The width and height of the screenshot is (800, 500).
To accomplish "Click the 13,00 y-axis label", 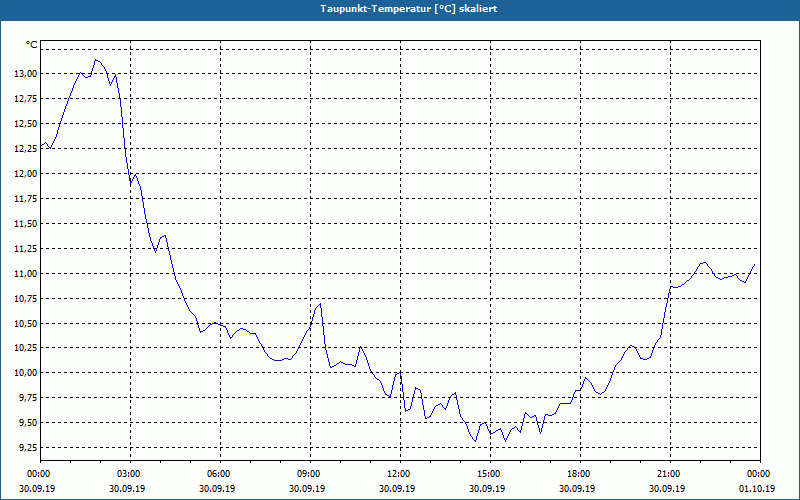I will click(26, 73).
